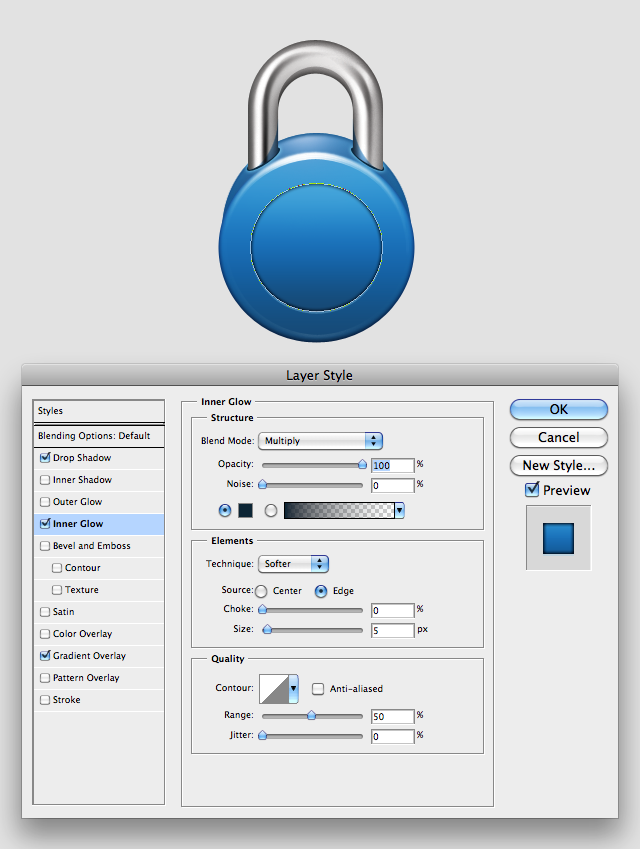This screenshot has height=849, width=640.
Task: Set glow Source to Center
Action: click(x=261, y=591)
